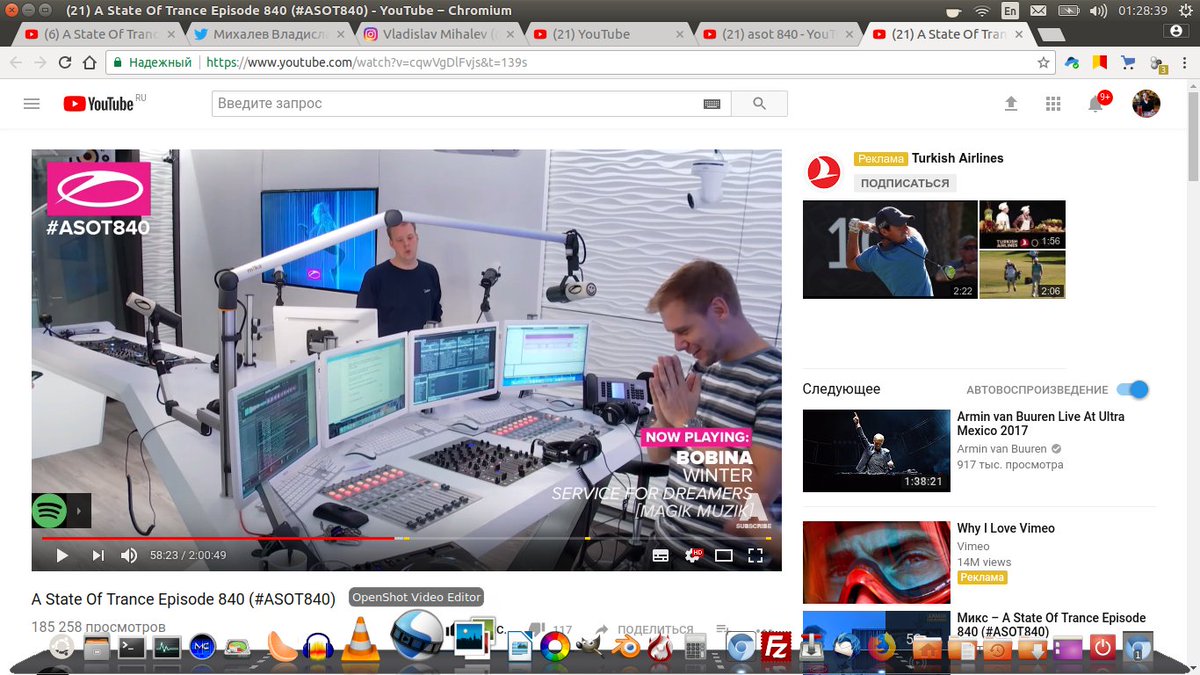
Task: Open the Turkish Airlines golf ad thumbnail 2:22
Action: pos(890,250)
